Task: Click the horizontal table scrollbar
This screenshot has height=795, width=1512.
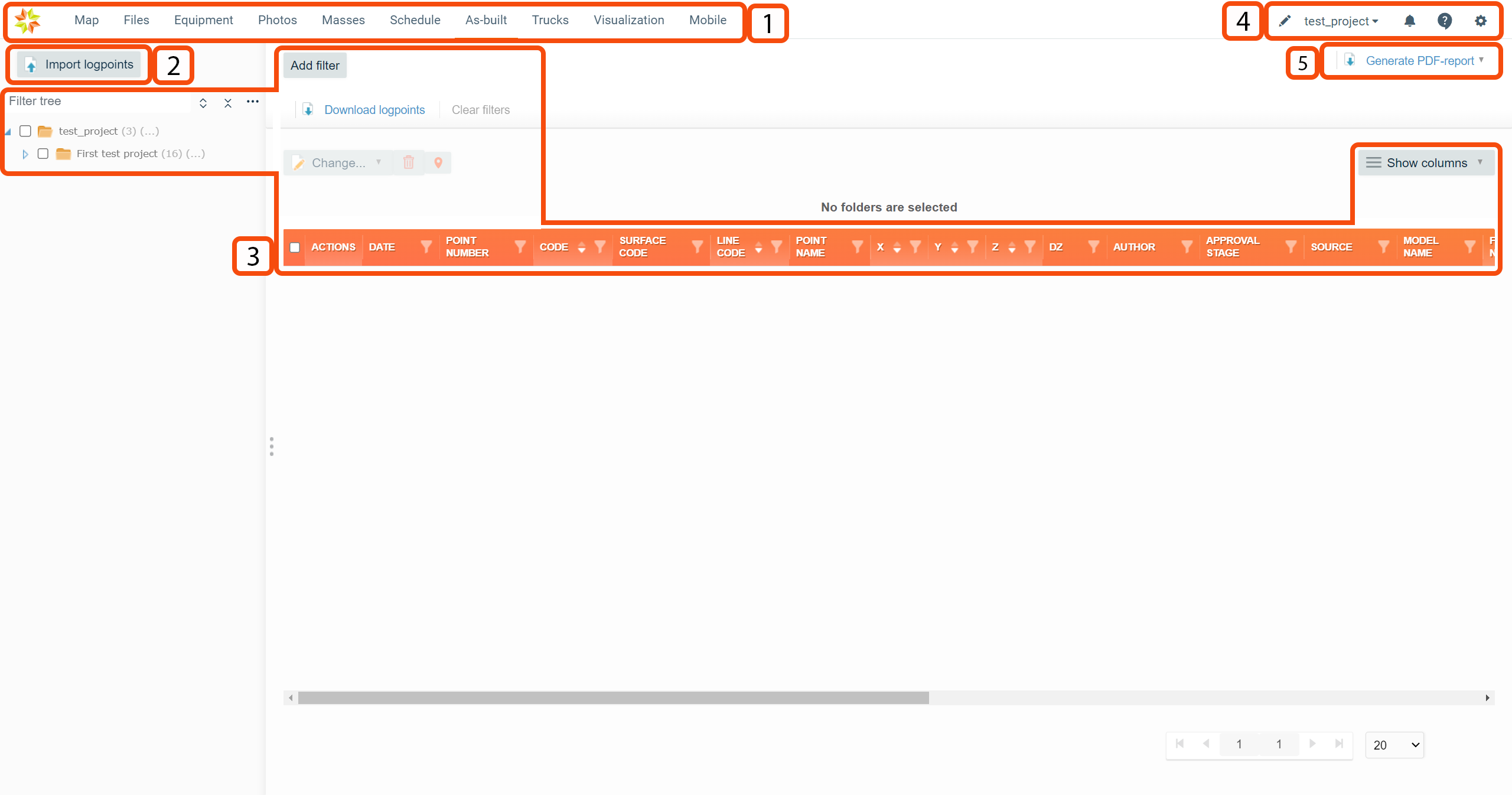Action: (x=613, y=698)
